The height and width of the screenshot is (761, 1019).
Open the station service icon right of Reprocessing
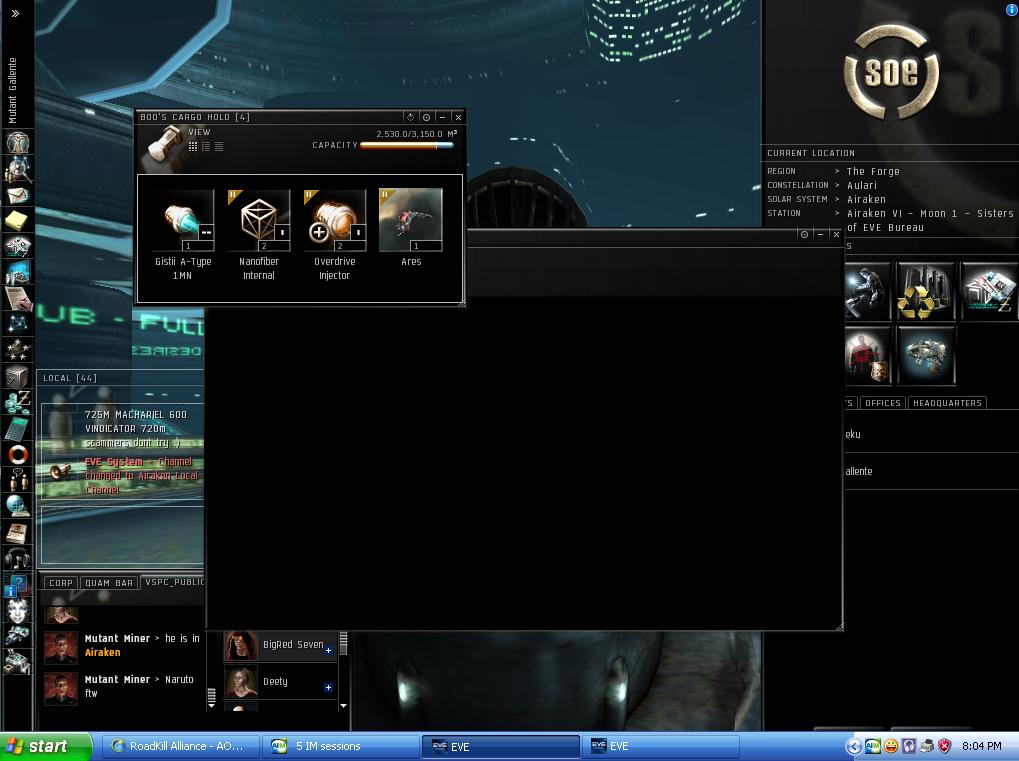(x=989, y=291)
